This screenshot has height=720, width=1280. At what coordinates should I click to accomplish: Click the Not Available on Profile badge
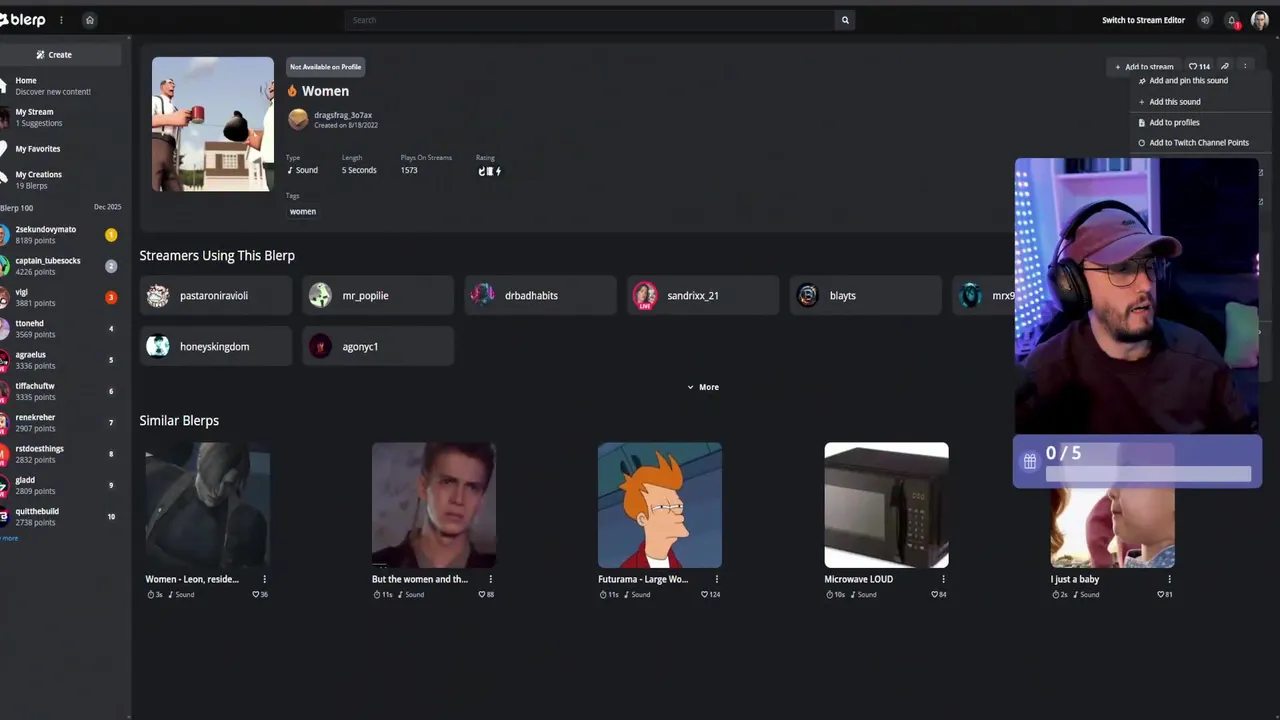325,67
